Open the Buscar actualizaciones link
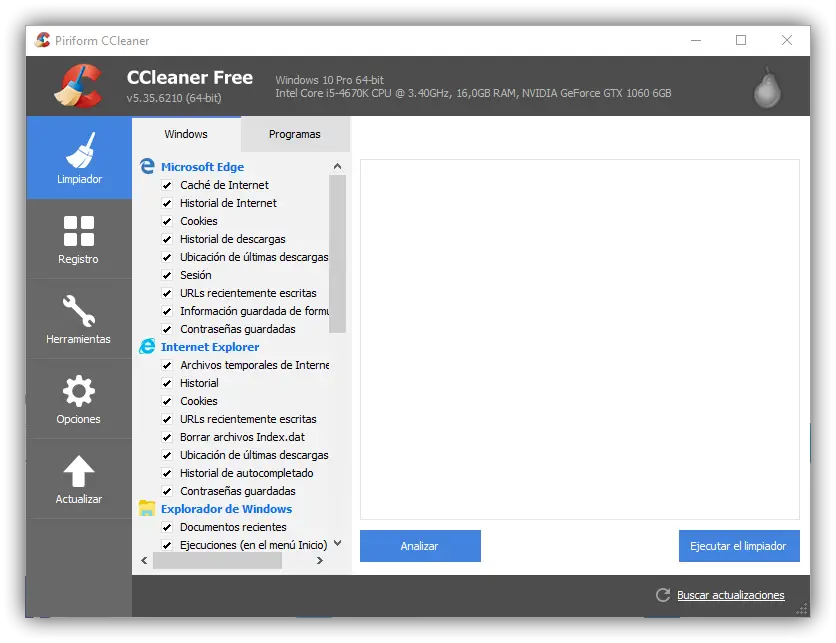This screenshot has width=836, height=643. tap(730, 595)
